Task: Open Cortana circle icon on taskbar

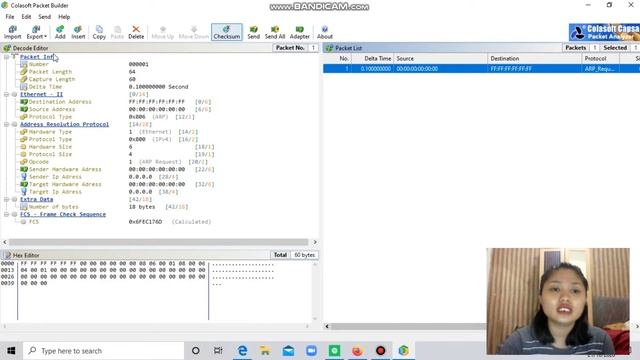Action: 196,351
